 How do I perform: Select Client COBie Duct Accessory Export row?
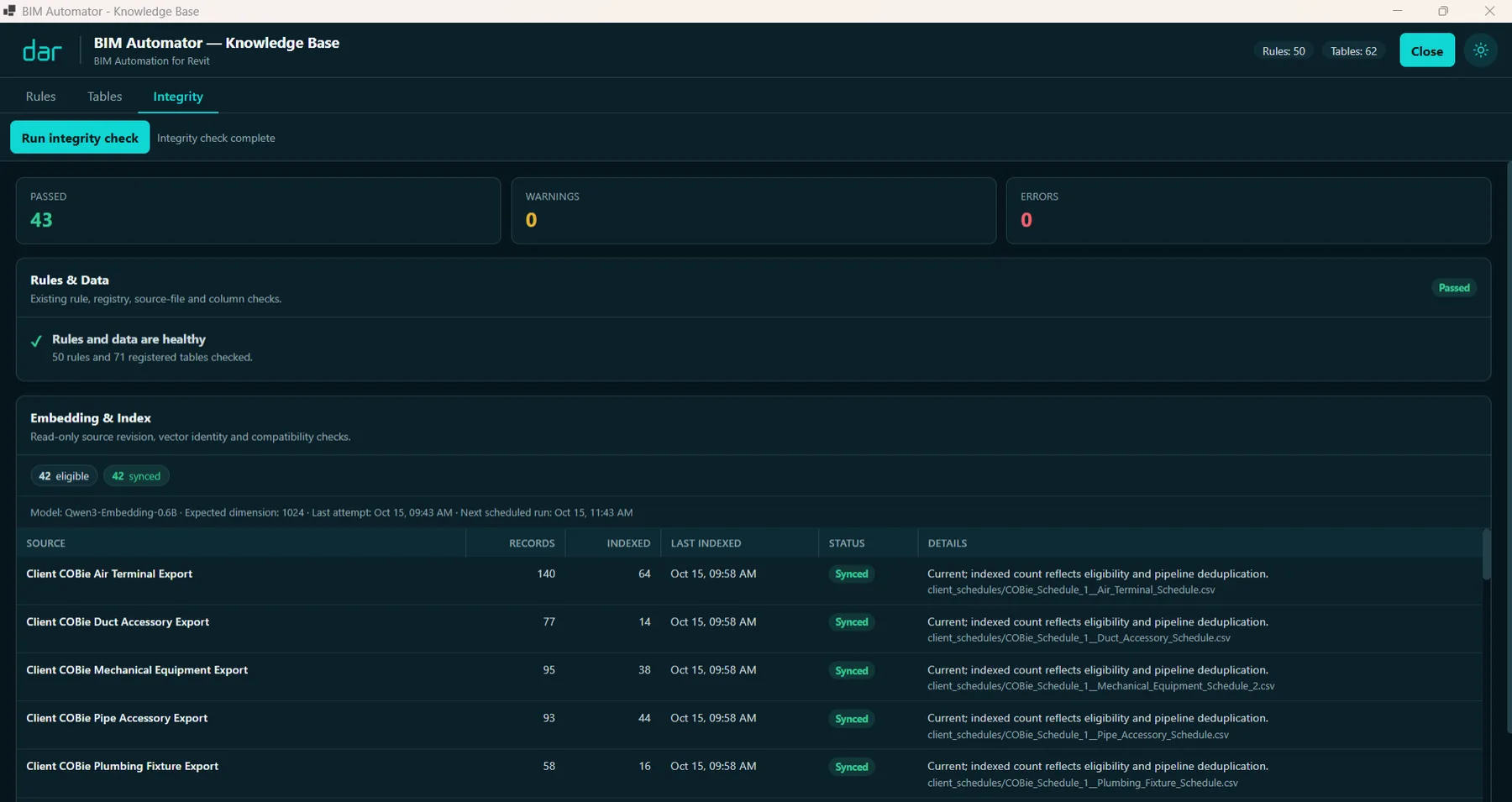[748, 629]
